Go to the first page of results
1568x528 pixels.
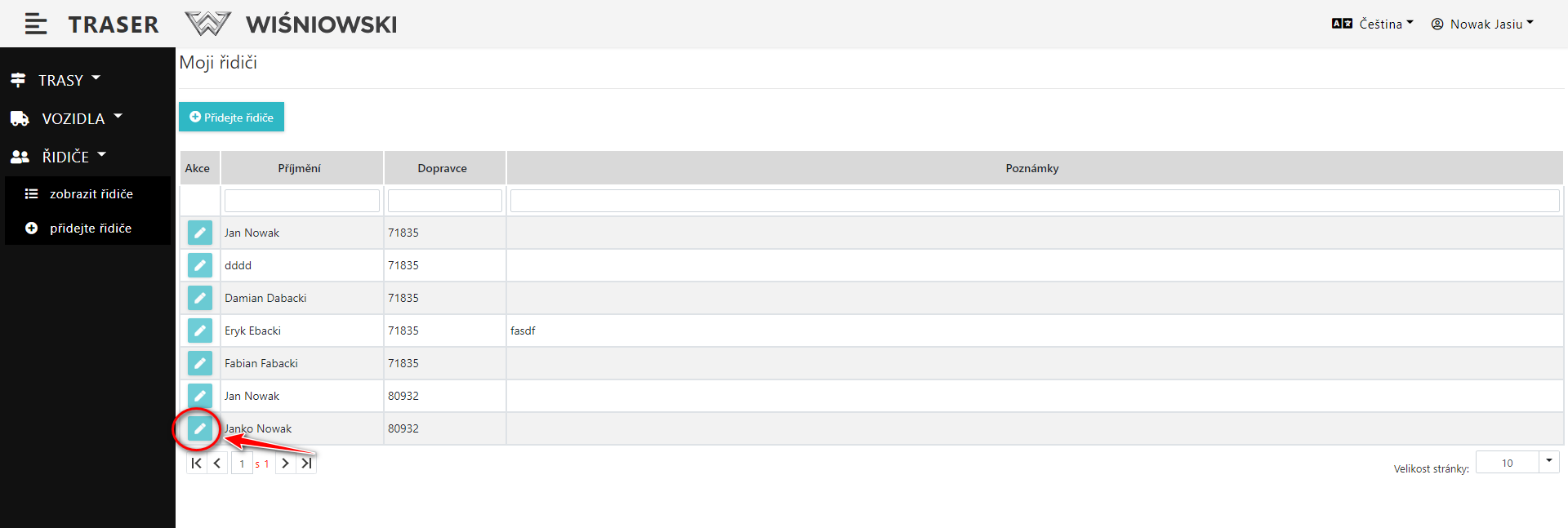point(196,464)
